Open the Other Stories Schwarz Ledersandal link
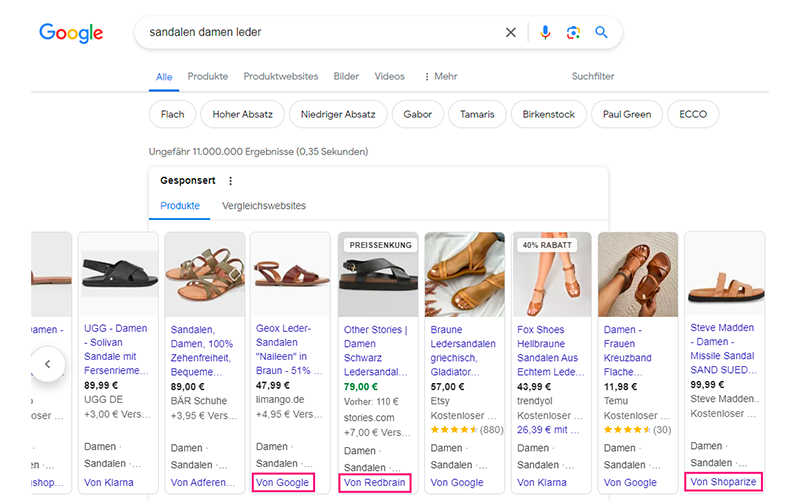This screenshot has width=800, height=500. tap(376, 351)
